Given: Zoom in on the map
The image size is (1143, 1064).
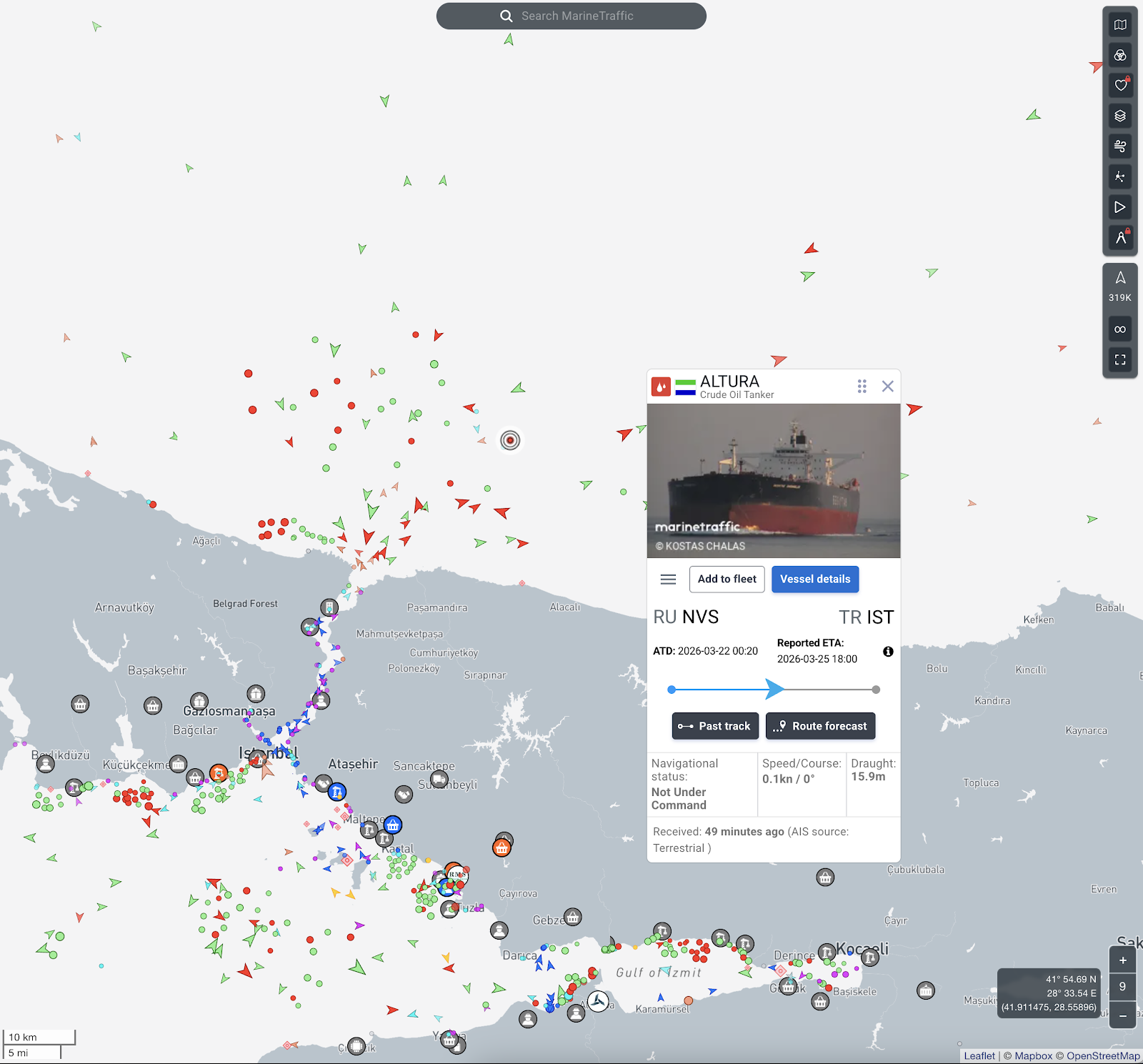Looking at the screenshot, I should [x=1122, y=960].
